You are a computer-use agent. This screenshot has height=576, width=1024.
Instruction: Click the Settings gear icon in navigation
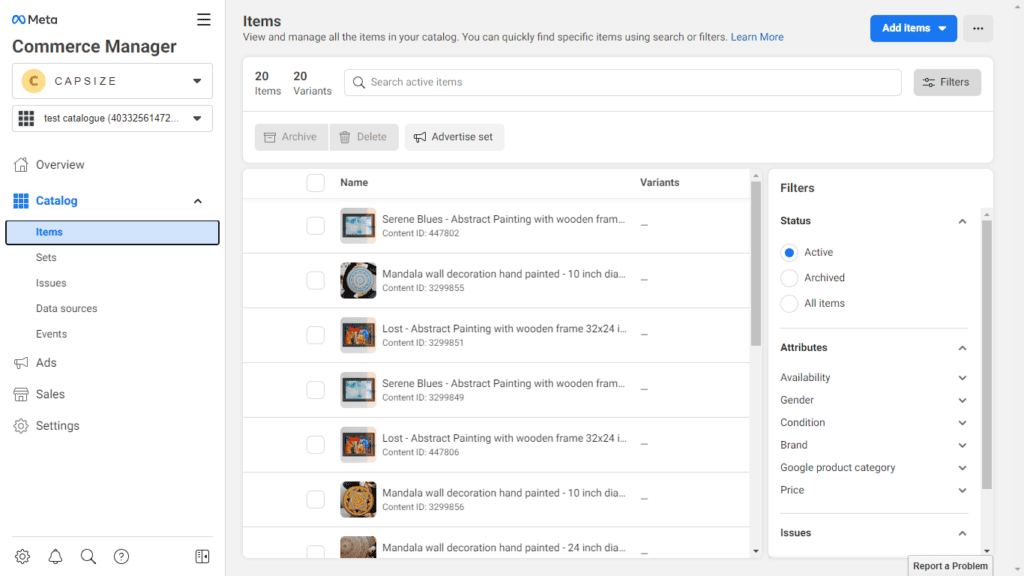(21, 426)
